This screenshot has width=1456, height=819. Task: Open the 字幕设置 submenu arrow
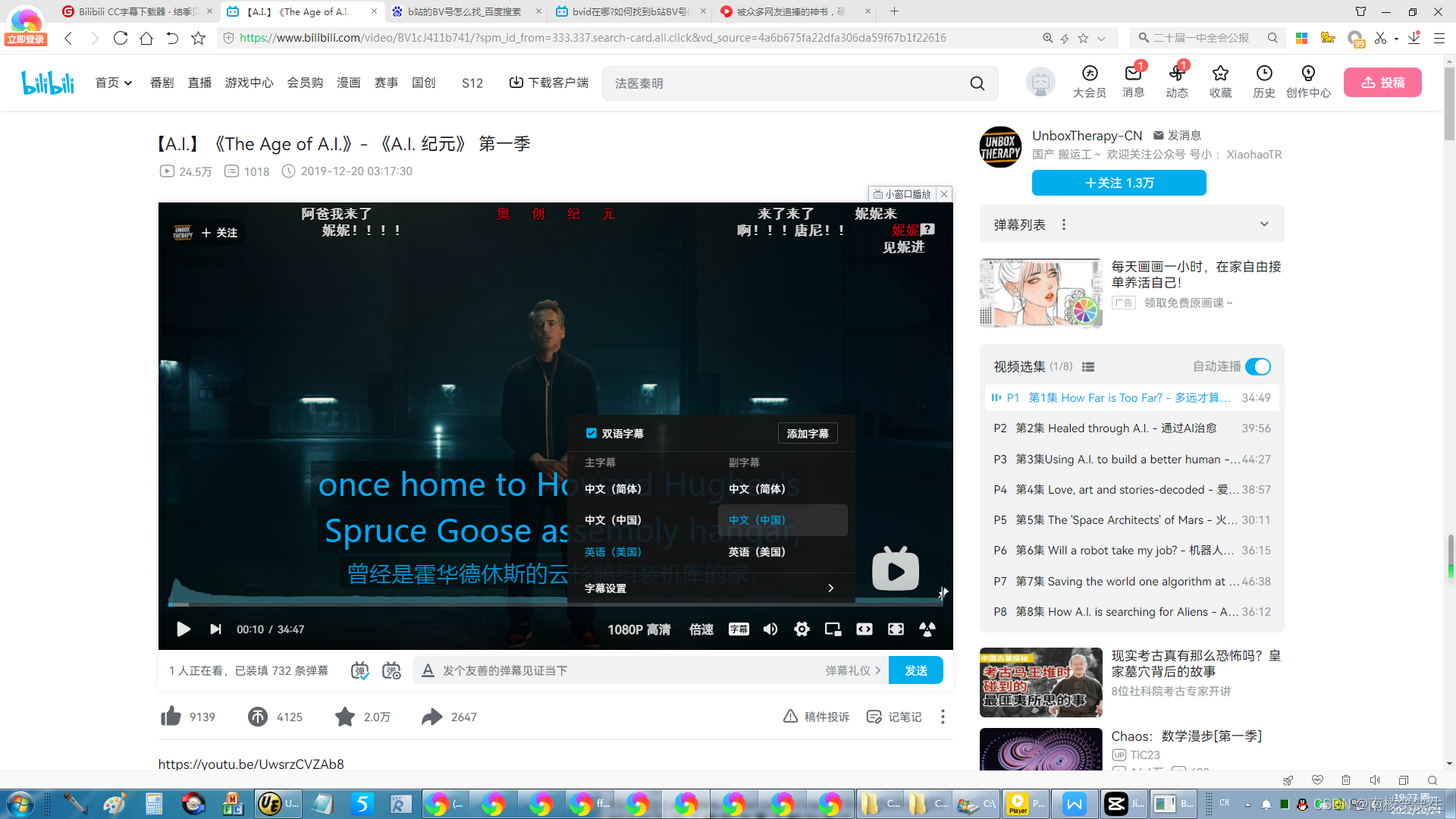(x=831, y=588)
